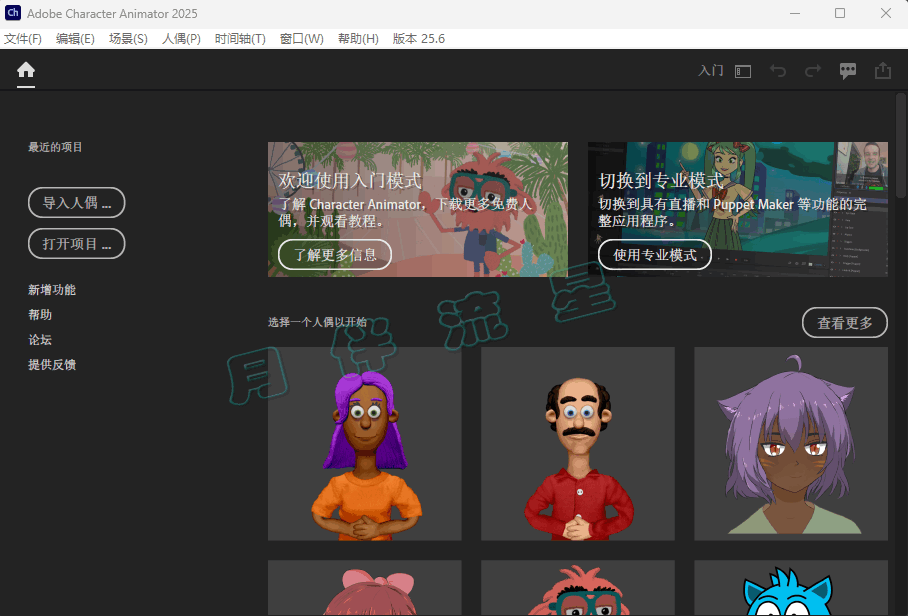Click the 导入人偶 button
908x616 pixels.
point(76,203)
